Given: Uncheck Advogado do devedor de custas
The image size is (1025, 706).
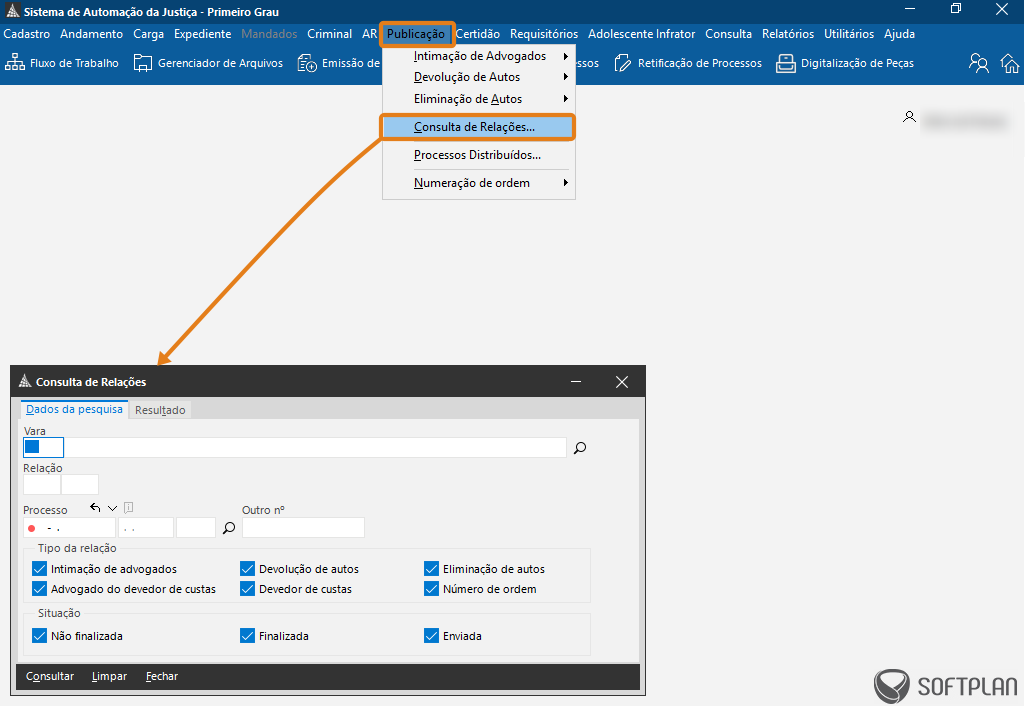Looking at the screenshot, I should tap(39, 589).
